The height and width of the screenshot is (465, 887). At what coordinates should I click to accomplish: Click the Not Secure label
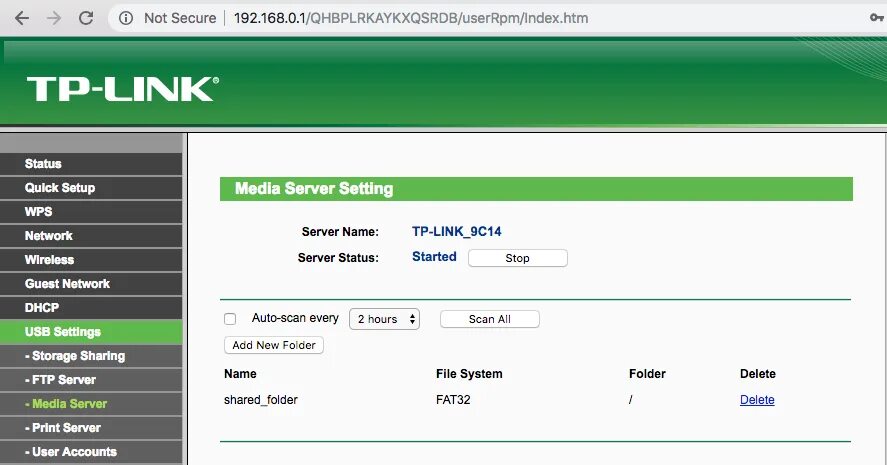tap(180, 18)
